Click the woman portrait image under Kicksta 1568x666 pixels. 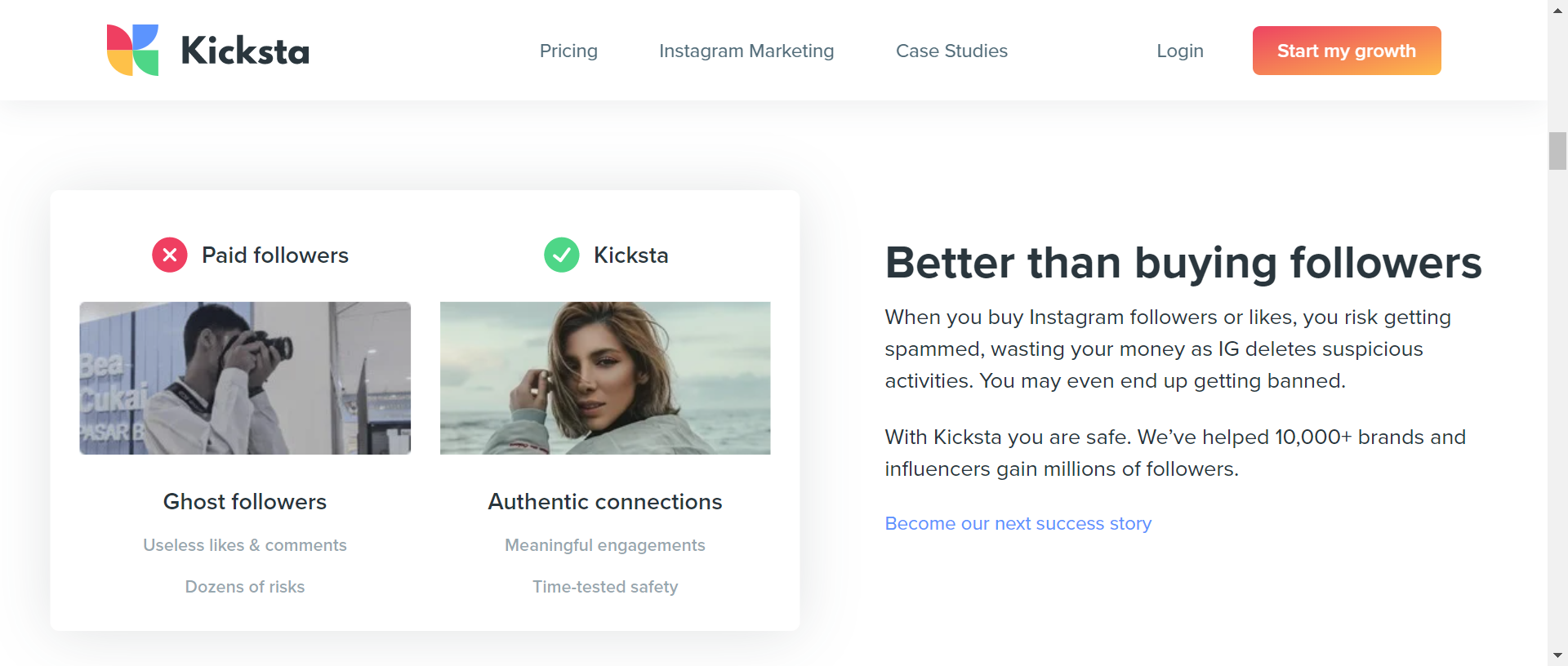click(605, 378)
